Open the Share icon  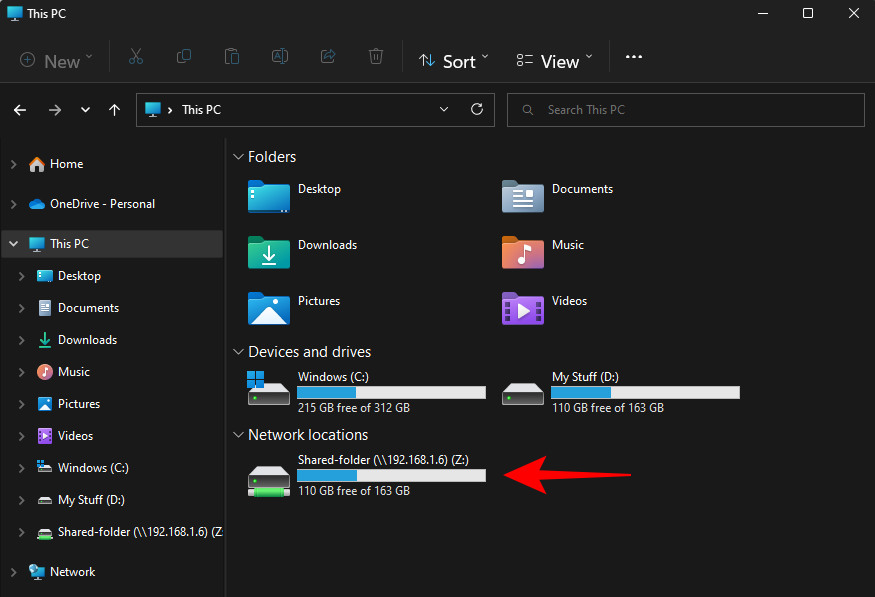pyautogui.click(x=328, y=57)
